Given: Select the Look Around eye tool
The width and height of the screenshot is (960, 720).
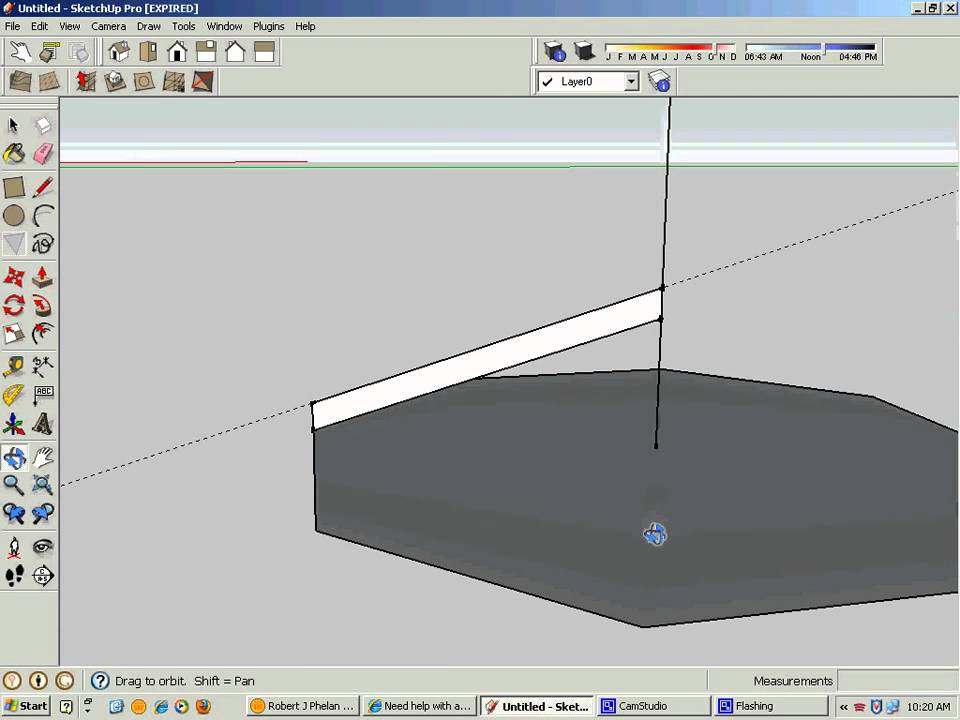Looking at the screenshot, I should [43, 547].
